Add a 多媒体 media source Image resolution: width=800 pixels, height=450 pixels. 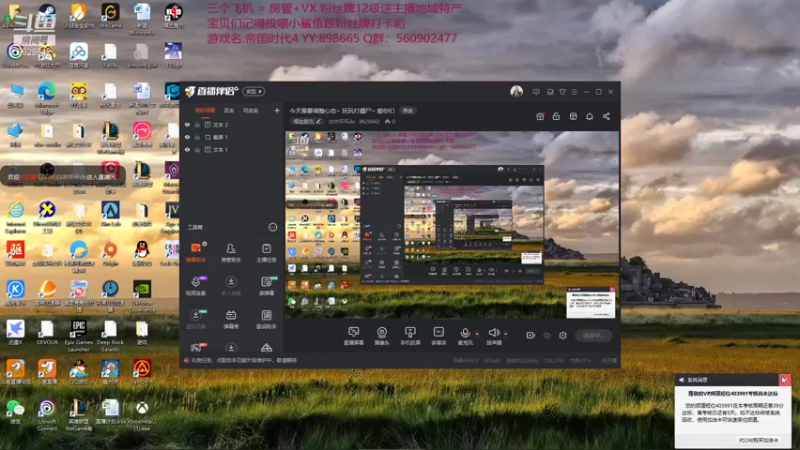point(439,336)
